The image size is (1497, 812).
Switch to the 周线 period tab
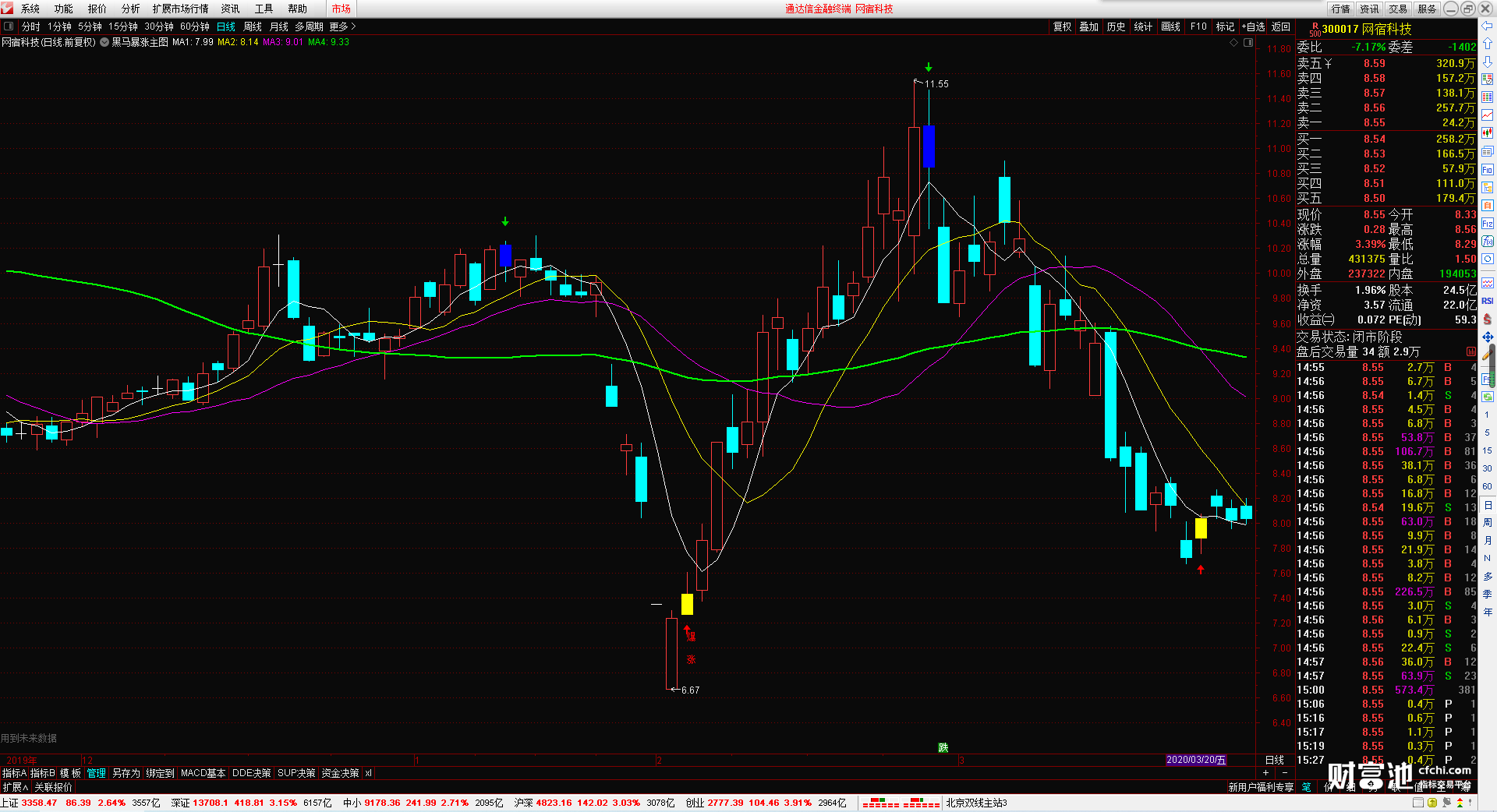(x=253, y=26)
